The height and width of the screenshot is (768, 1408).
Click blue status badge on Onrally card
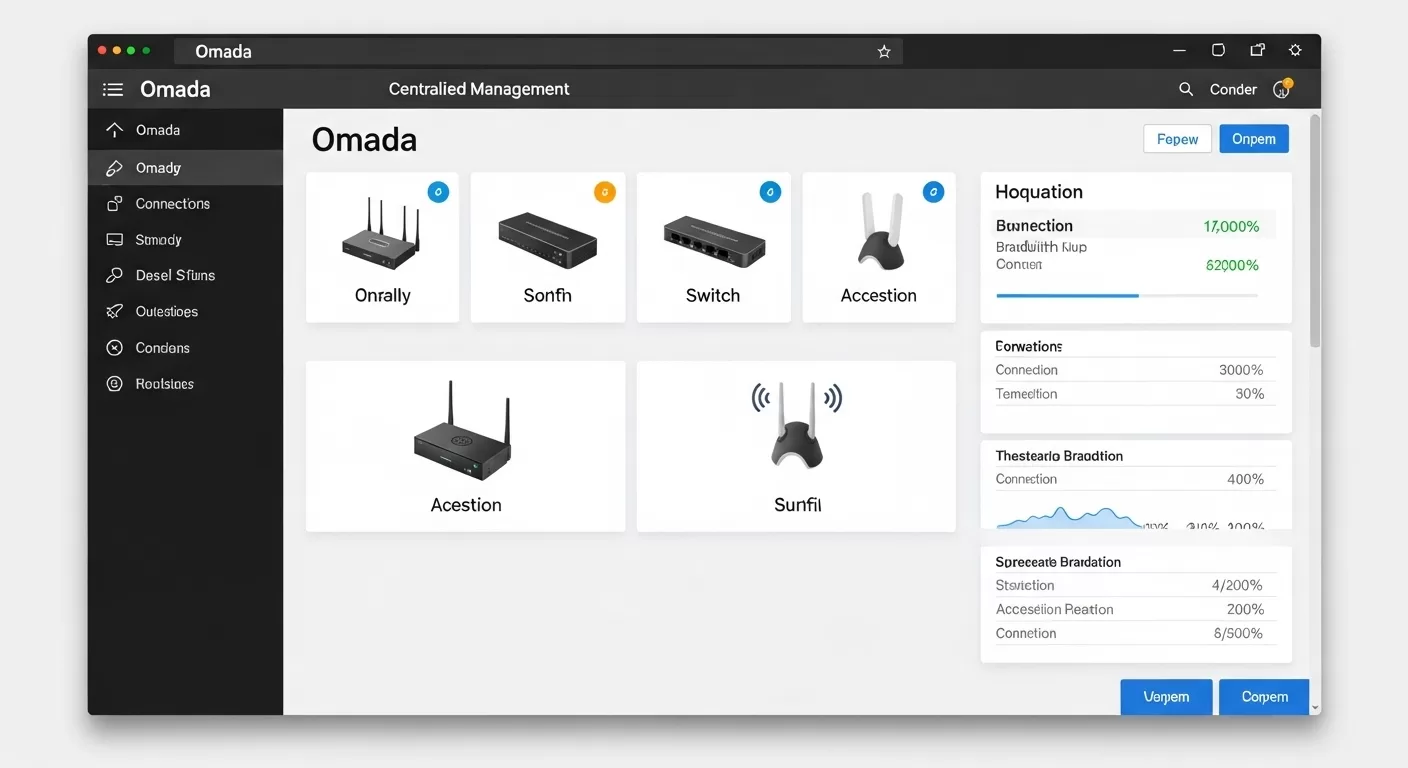[438, 192]
